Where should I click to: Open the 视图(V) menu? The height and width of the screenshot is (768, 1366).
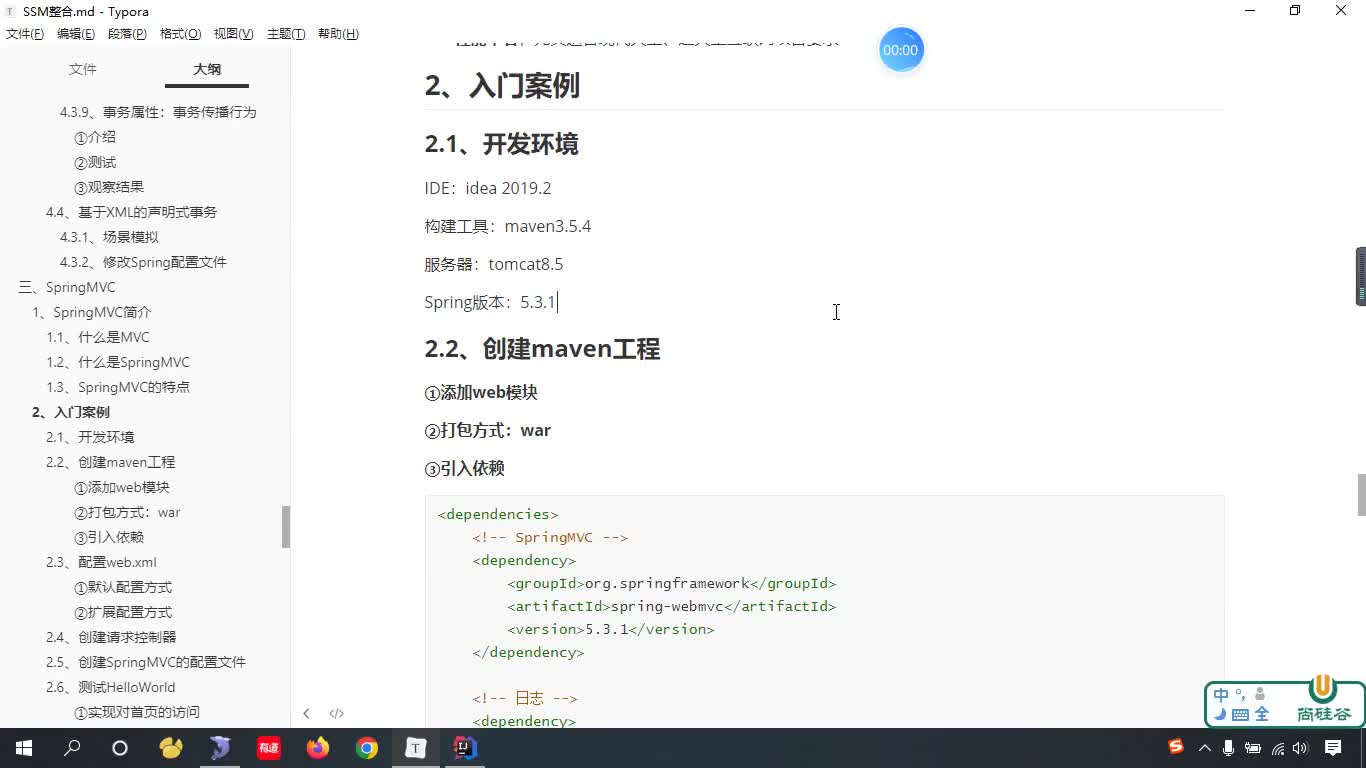pos(233,34)
